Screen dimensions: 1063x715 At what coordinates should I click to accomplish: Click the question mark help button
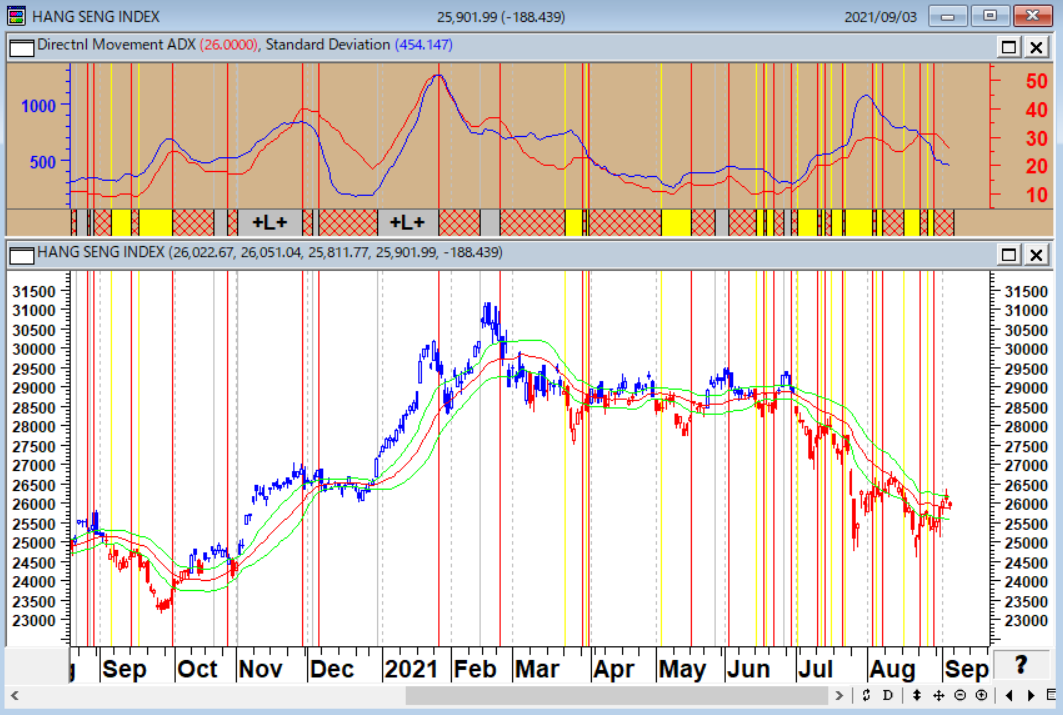pyautogui.click(x=1022, y=665)
